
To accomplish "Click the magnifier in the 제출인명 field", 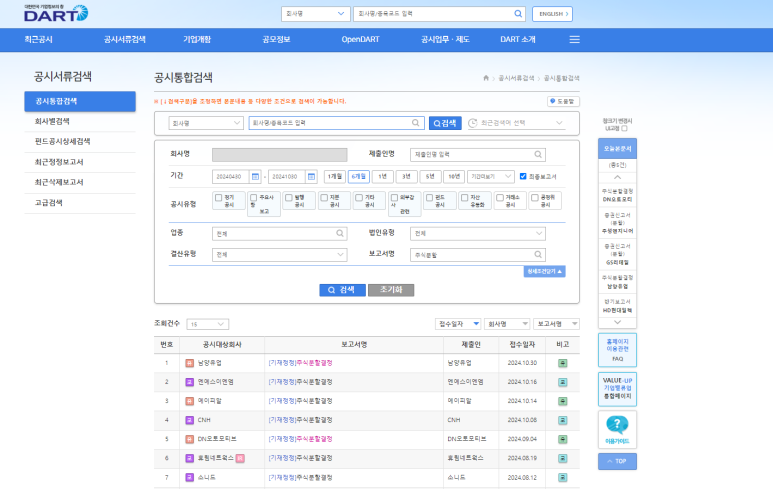I will [538, 154].
